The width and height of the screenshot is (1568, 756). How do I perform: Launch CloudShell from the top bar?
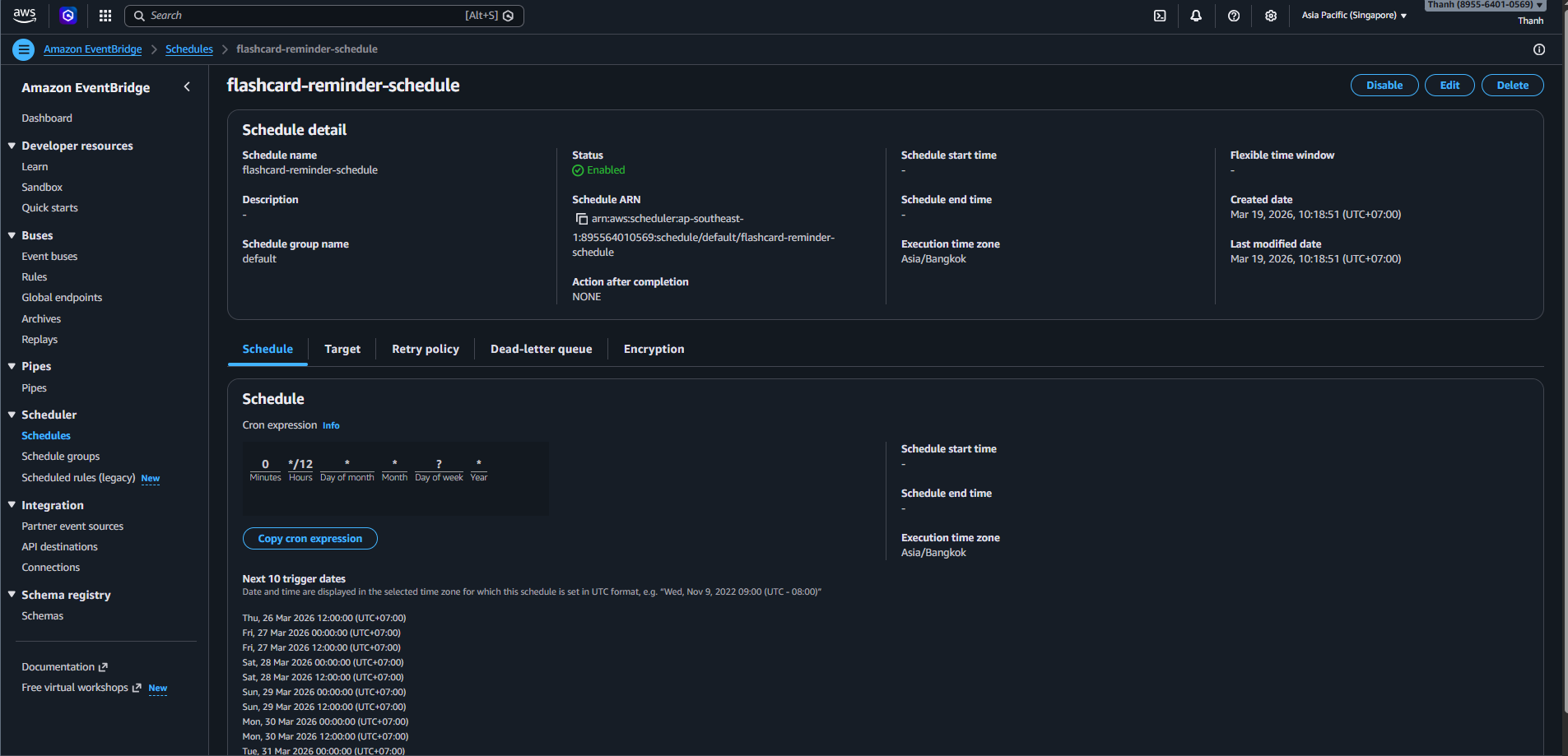1160,16
